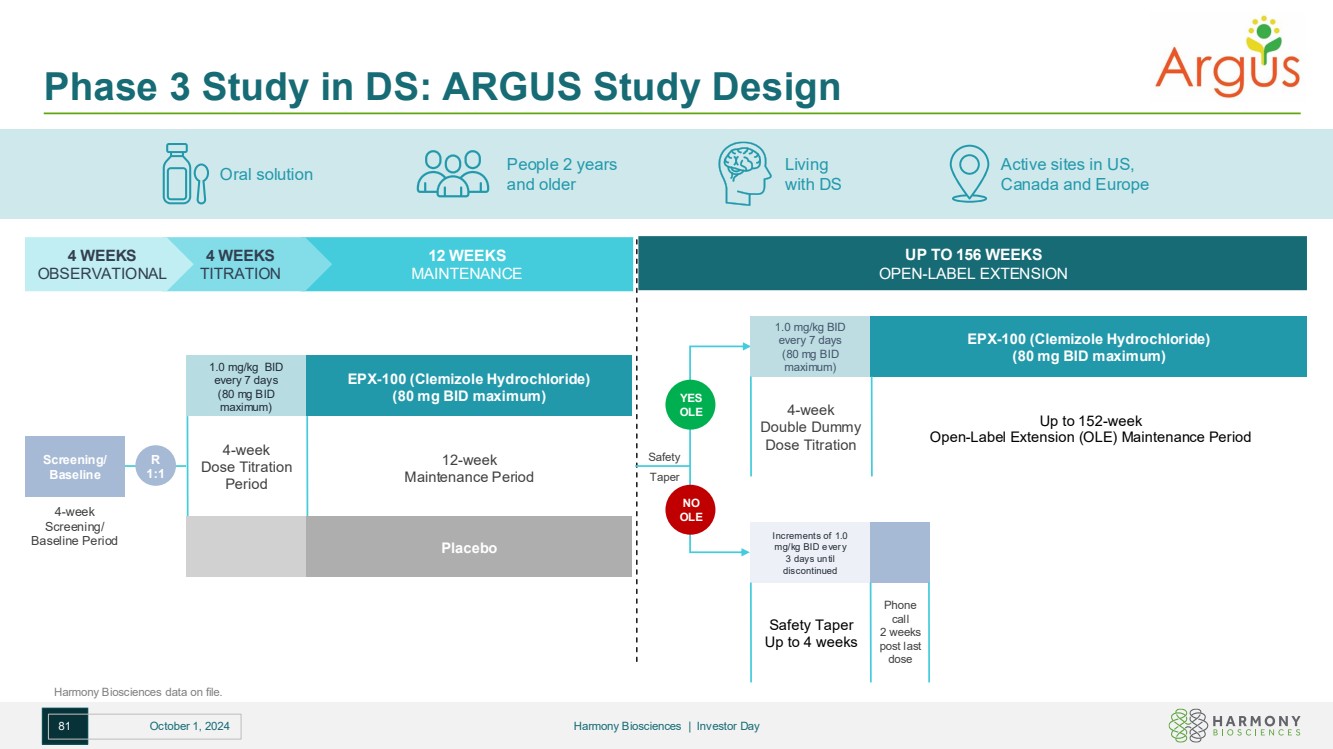Click the R 1:1 randomization circle

click(x=156, y=467)
